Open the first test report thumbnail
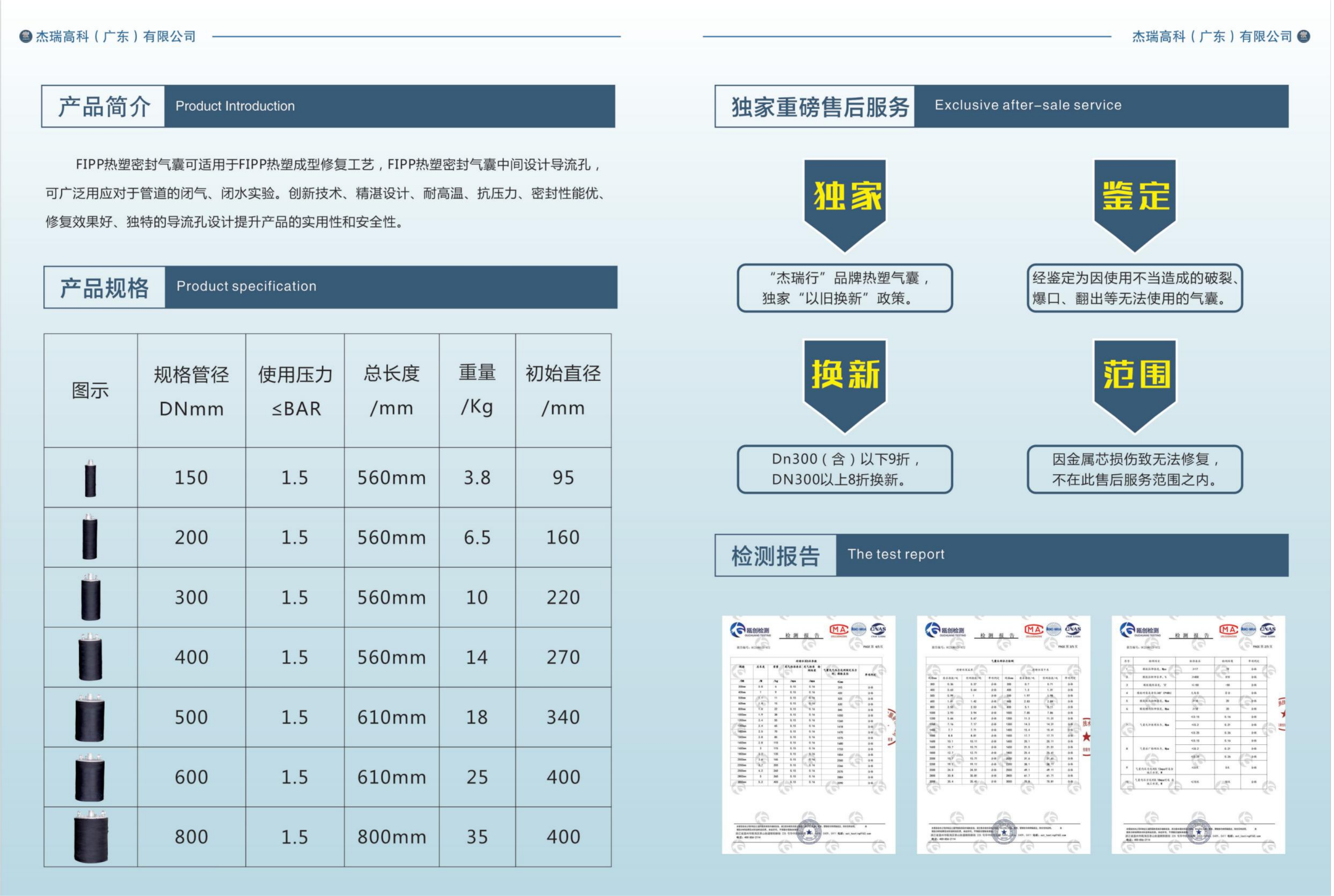 (x=809, y=735)
